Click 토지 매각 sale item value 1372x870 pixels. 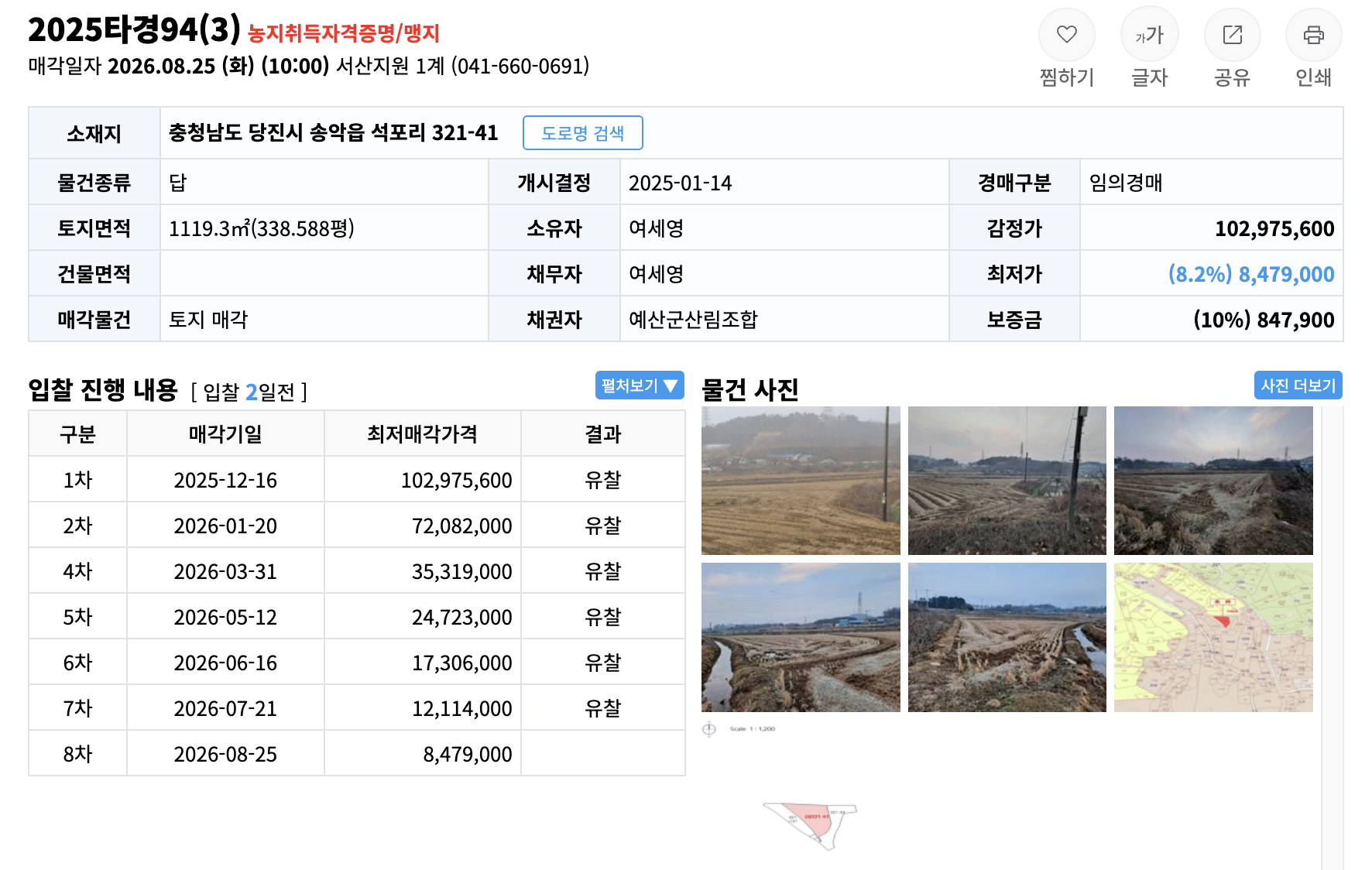208,320
